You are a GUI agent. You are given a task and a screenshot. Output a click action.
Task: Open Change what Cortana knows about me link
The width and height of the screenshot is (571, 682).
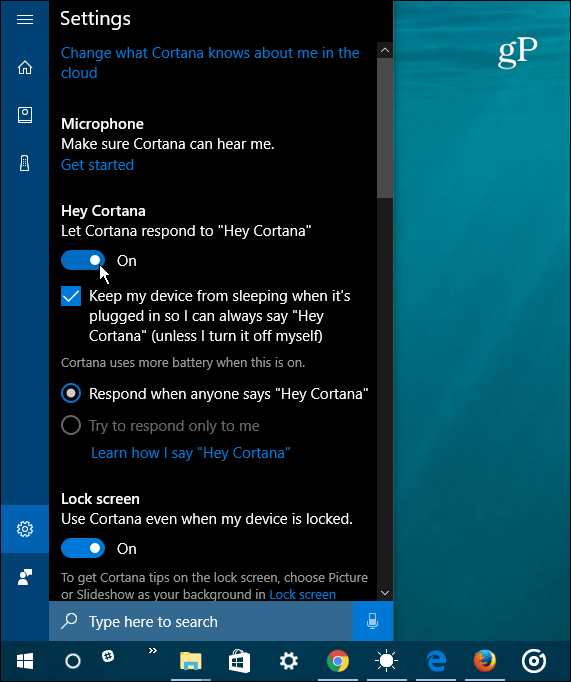[210, 63]
